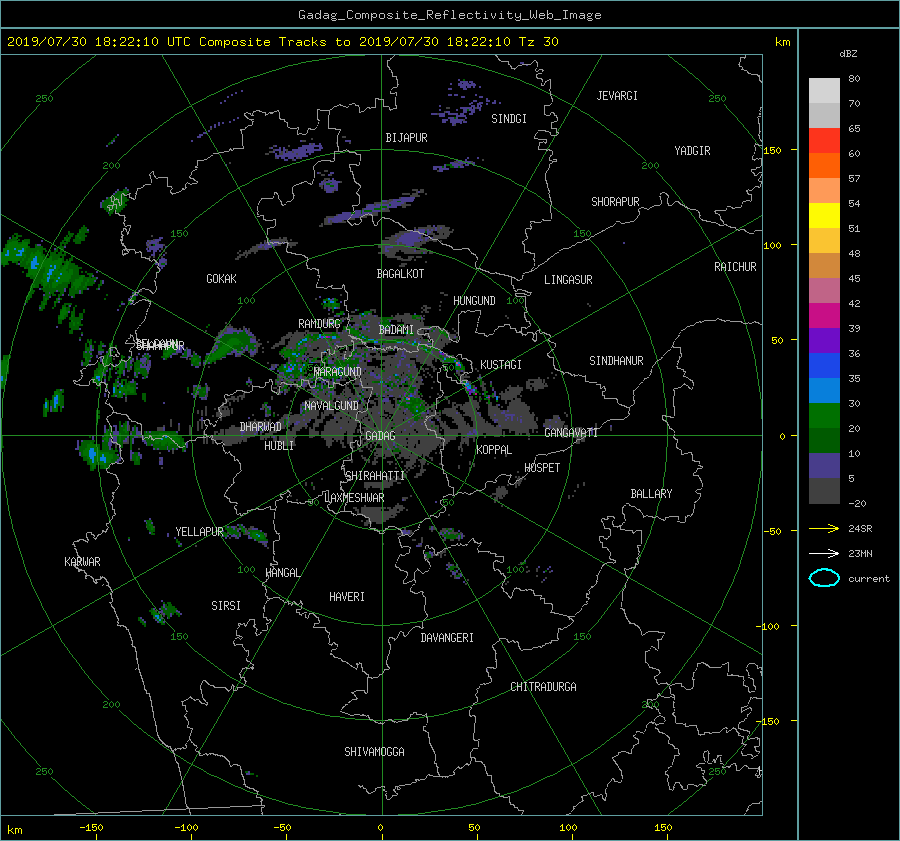Image resolution: width=900 pixels, height=841 pixels.
Task: Click the 24SR legend text
Action: pos(860,529)
